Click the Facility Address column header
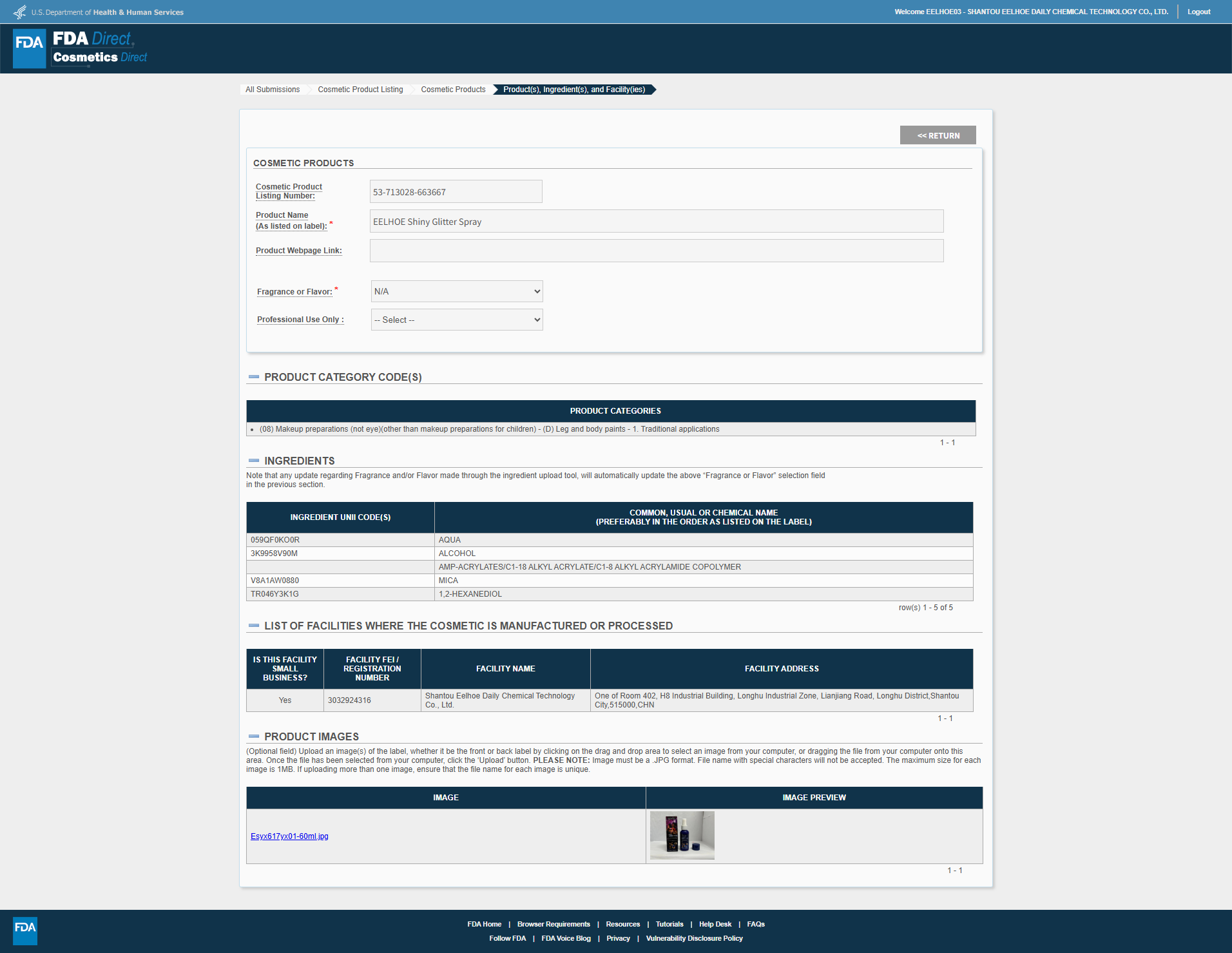 782,669
